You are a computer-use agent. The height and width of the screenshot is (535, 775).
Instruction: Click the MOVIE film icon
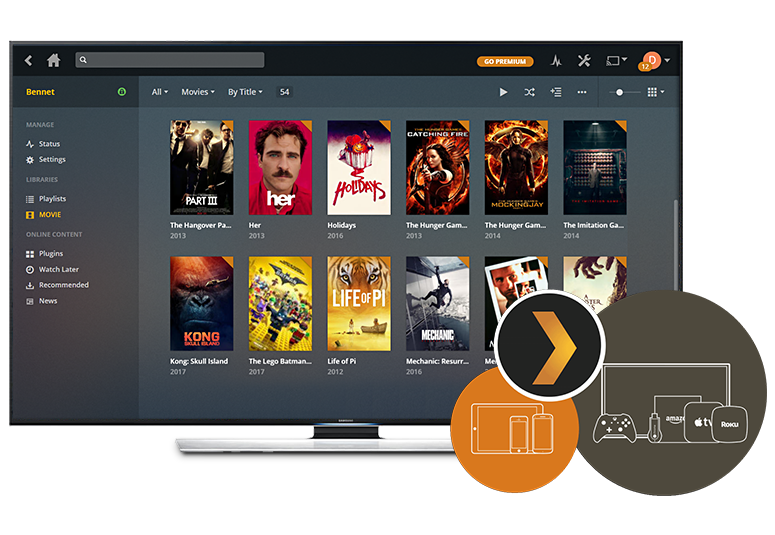[30, 215]
